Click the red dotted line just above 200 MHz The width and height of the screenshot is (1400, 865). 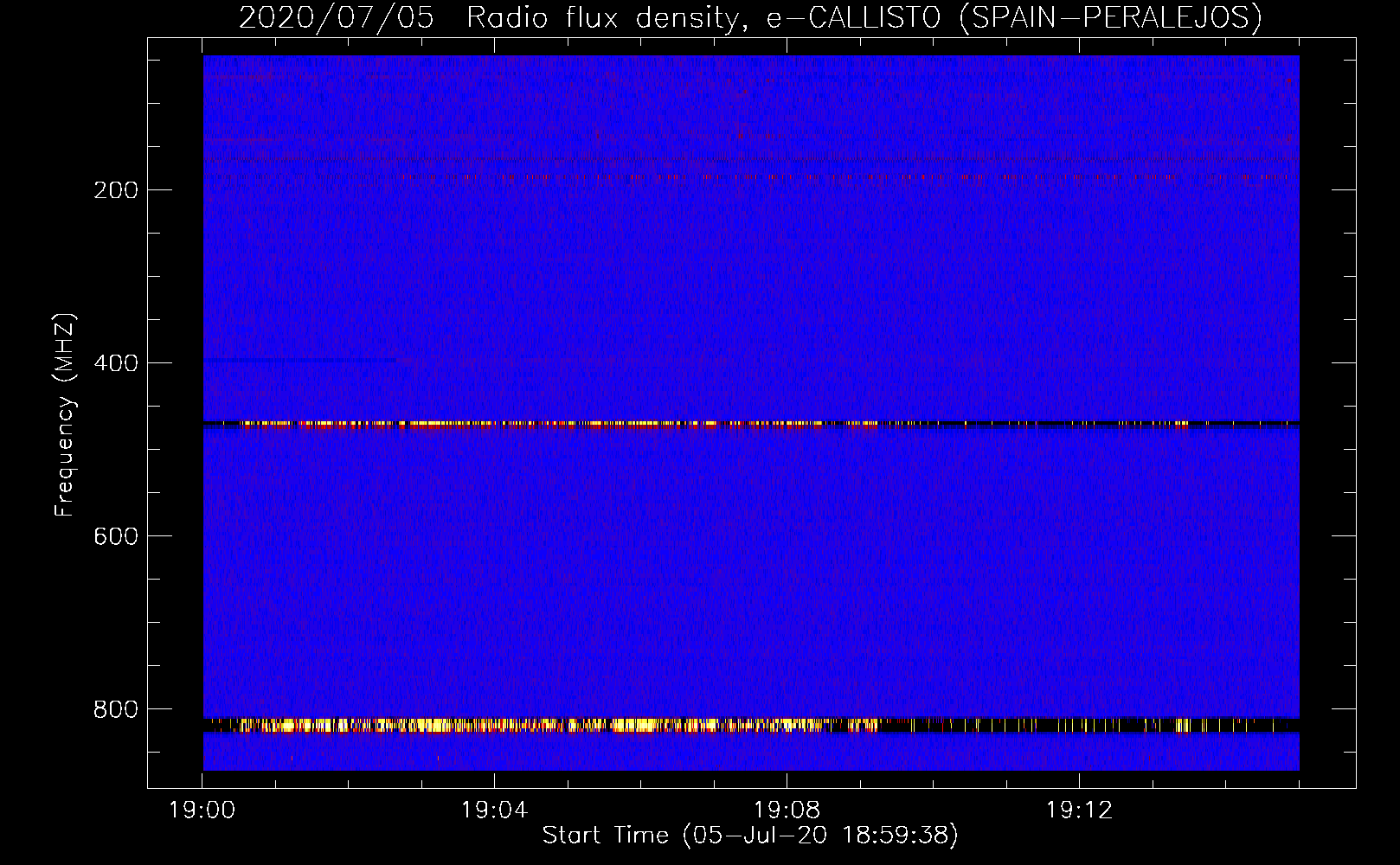click(x=751, y=177)
